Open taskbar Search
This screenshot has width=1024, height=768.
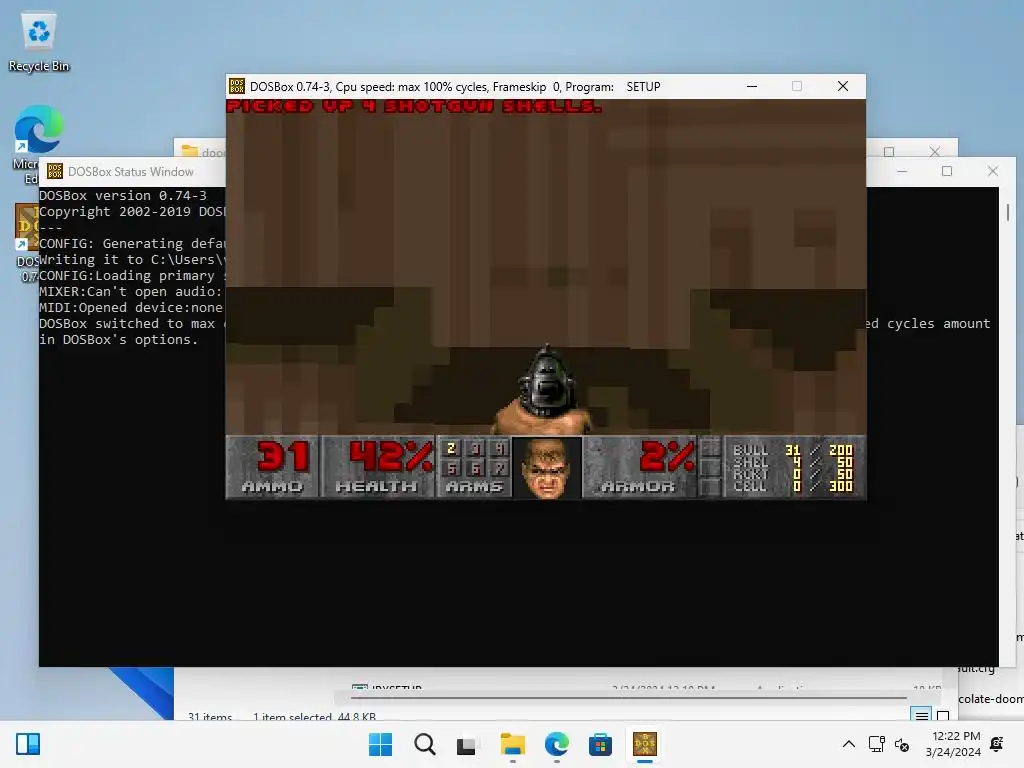pyautogui.click(x=424, y=744)
